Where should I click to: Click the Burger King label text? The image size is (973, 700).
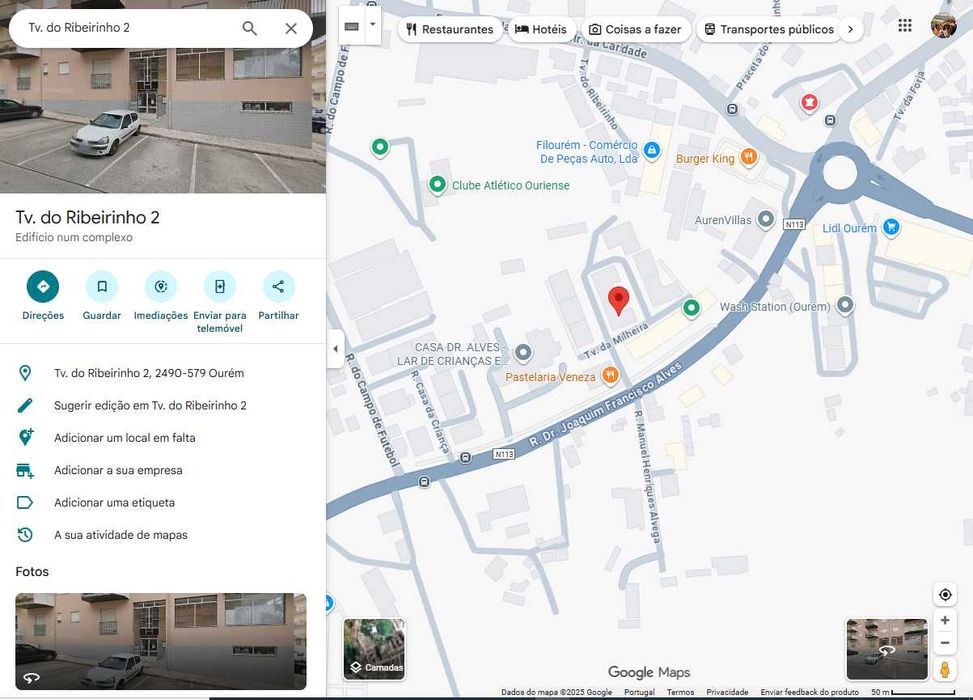705,159
